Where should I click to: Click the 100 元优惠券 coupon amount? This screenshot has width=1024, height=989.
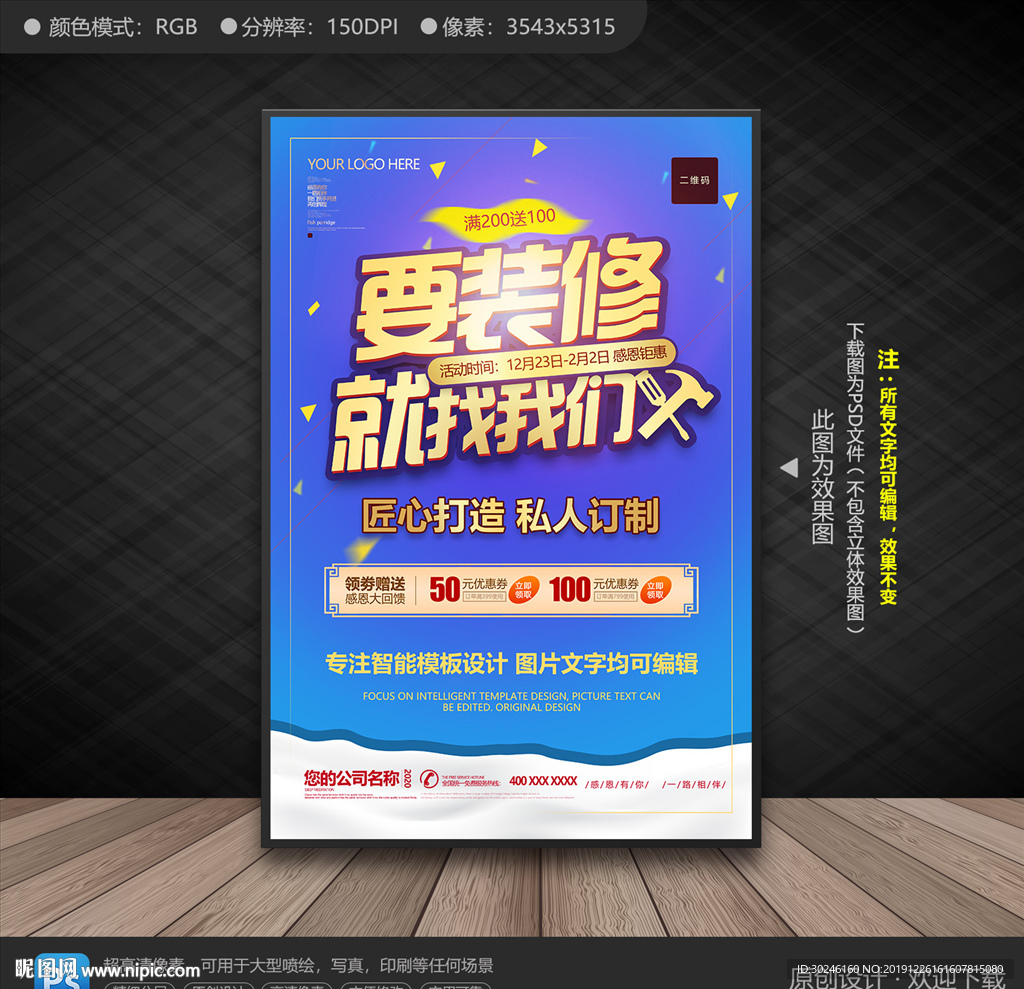pos(594,589)
